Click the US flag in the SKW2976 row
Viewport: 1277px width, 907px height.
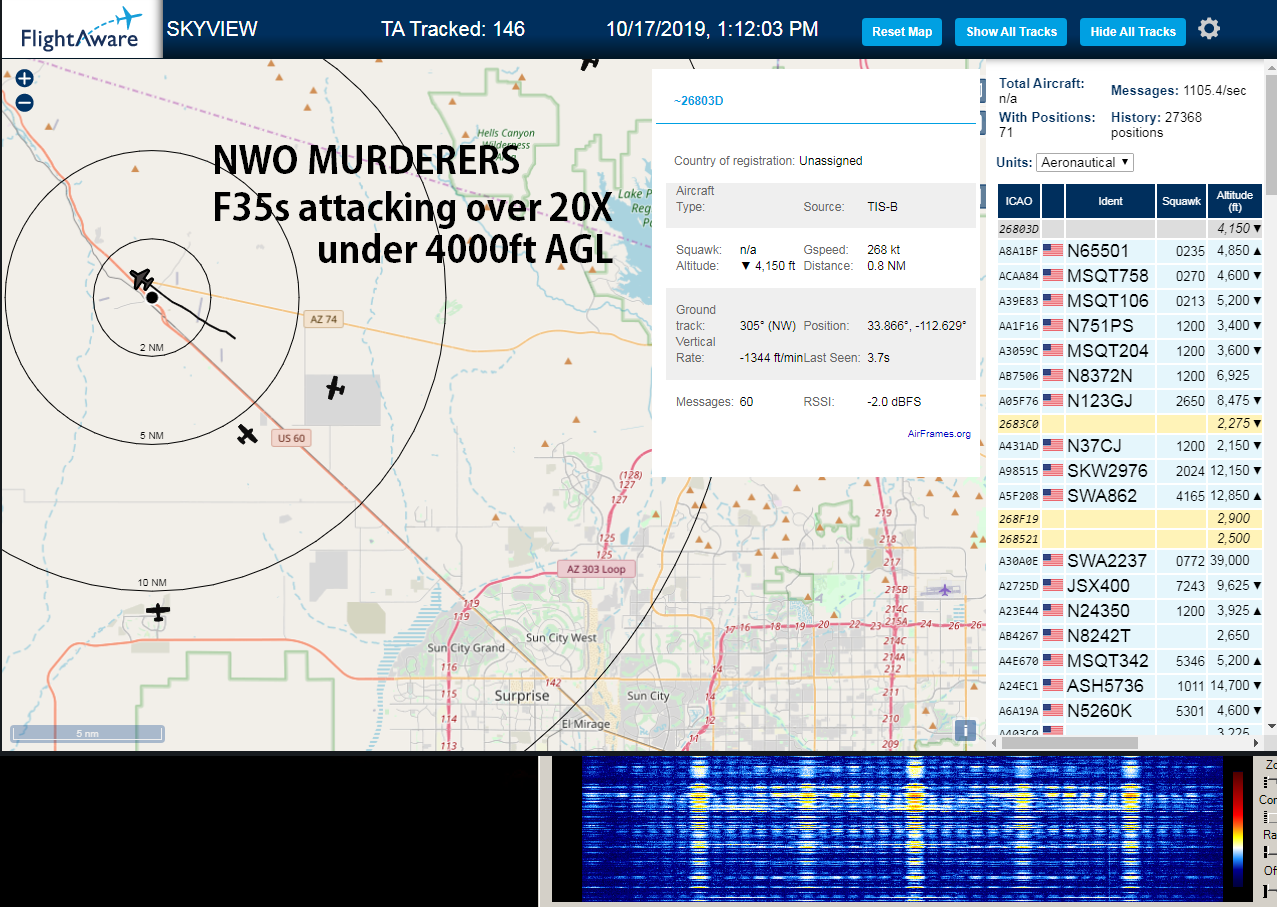pos(1052,471)
